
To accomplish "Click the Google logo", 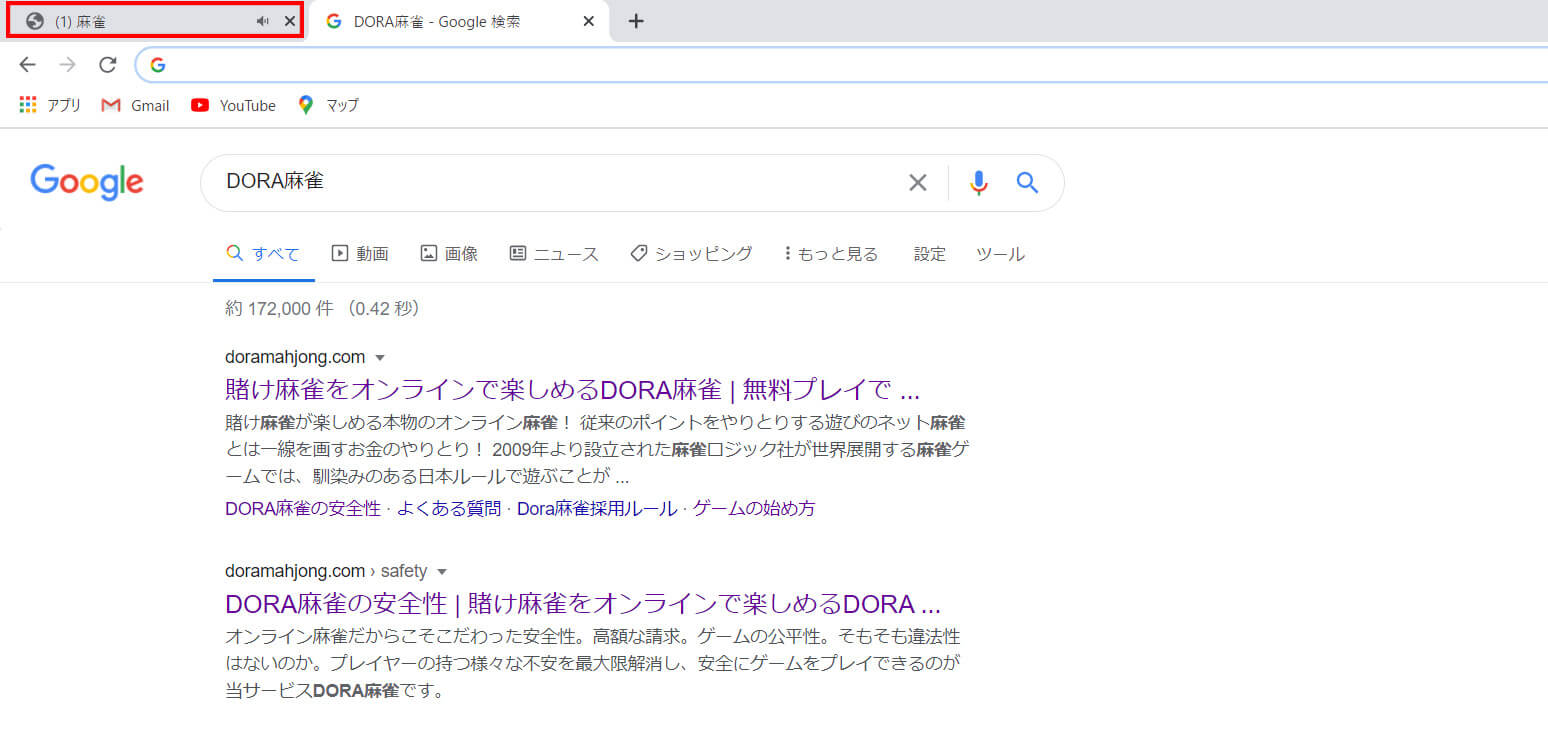I will [x=87, y=182].
